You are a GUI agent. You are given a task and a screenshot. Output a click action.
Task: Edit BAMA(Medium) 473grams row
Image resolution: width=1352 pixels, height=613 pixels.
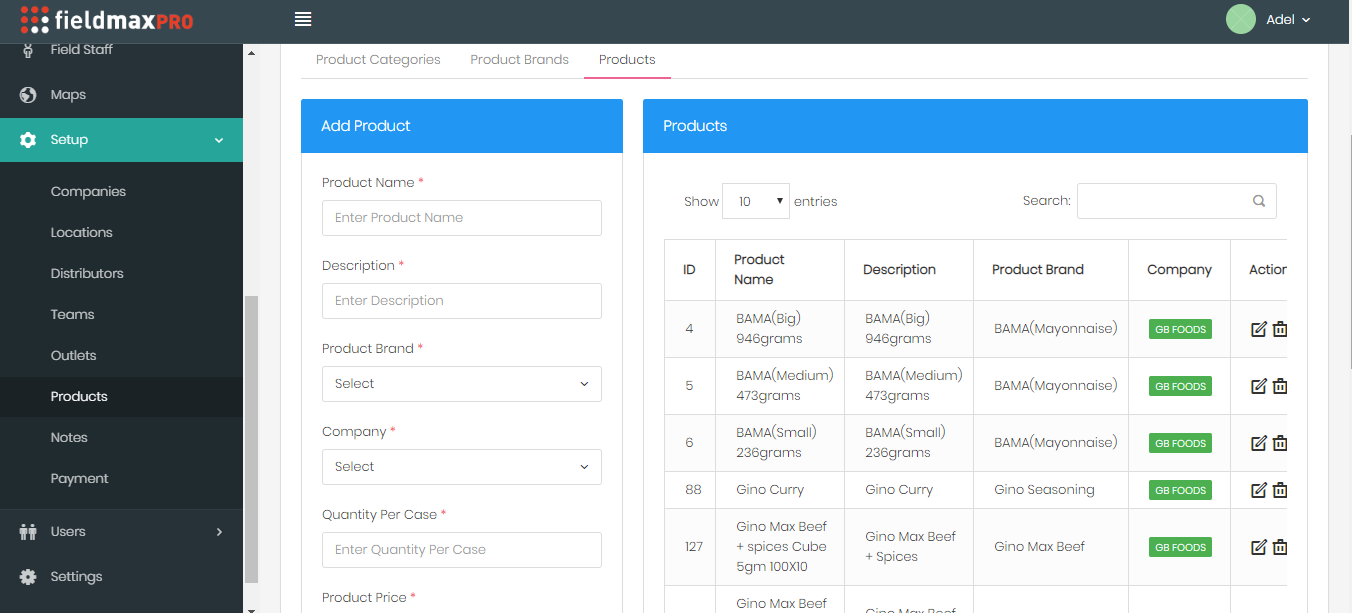1259,386
